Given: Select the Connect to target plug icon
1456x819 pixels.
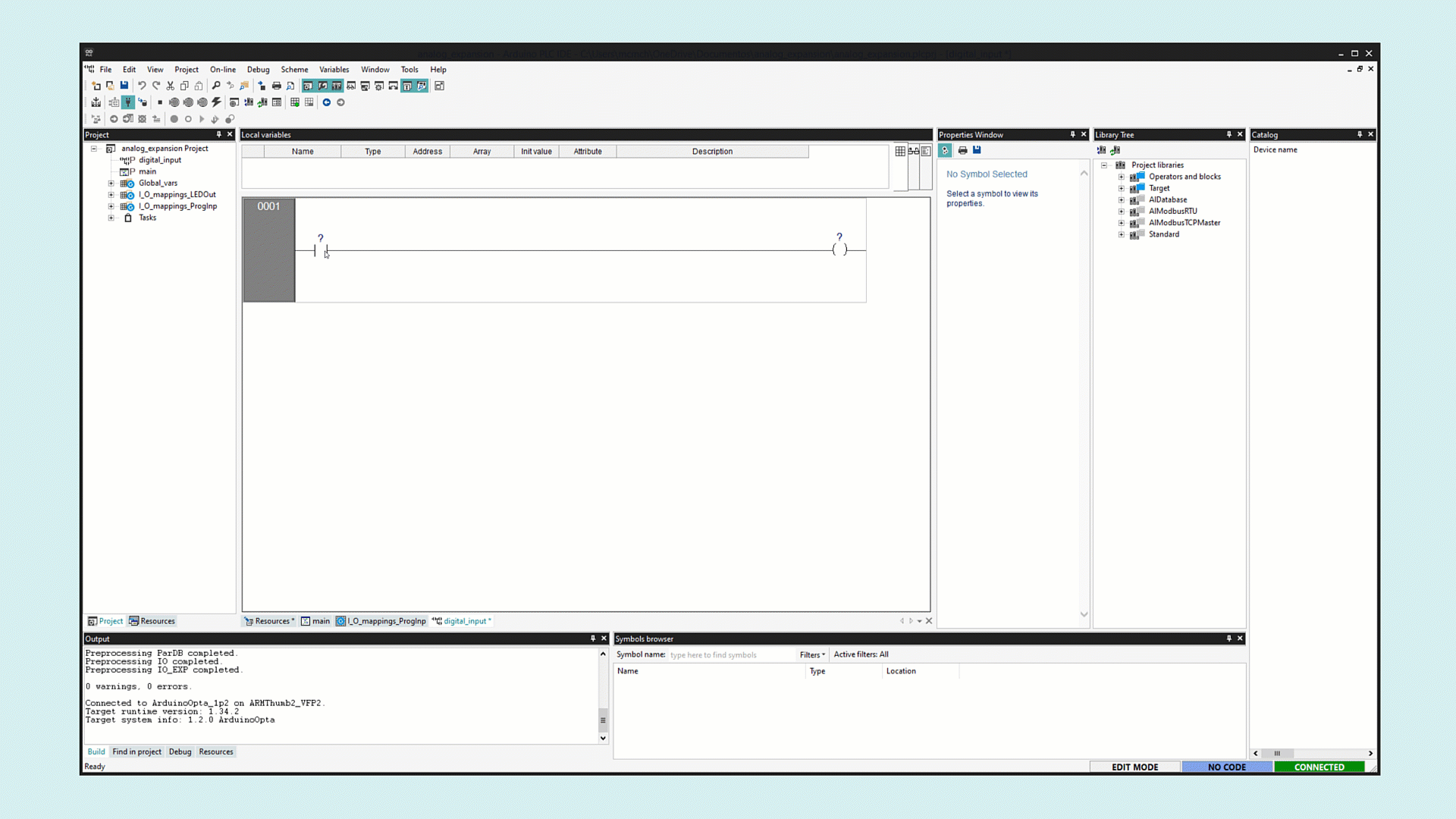Looking at the screenshot, I should (127, 102).
